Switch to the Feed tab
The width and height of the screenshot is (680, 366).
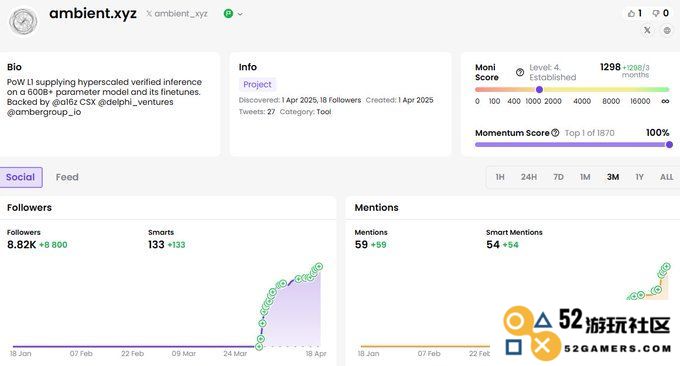(67, 177)
